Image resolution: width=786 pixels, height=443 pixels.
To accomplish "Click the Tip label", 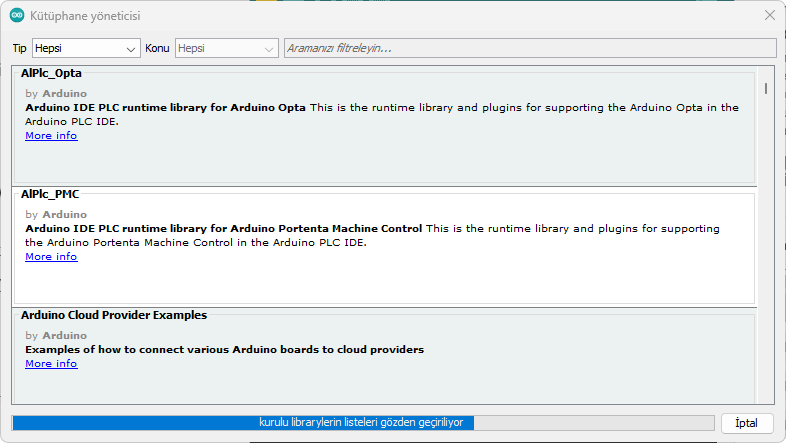I will tap(20, 48).
